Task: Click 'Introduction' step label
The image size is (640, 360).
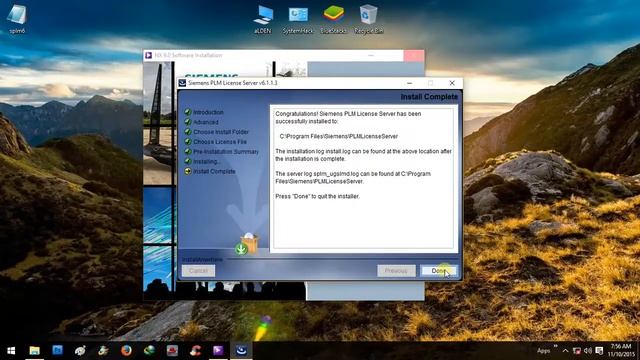Action: tap(208, 112)
